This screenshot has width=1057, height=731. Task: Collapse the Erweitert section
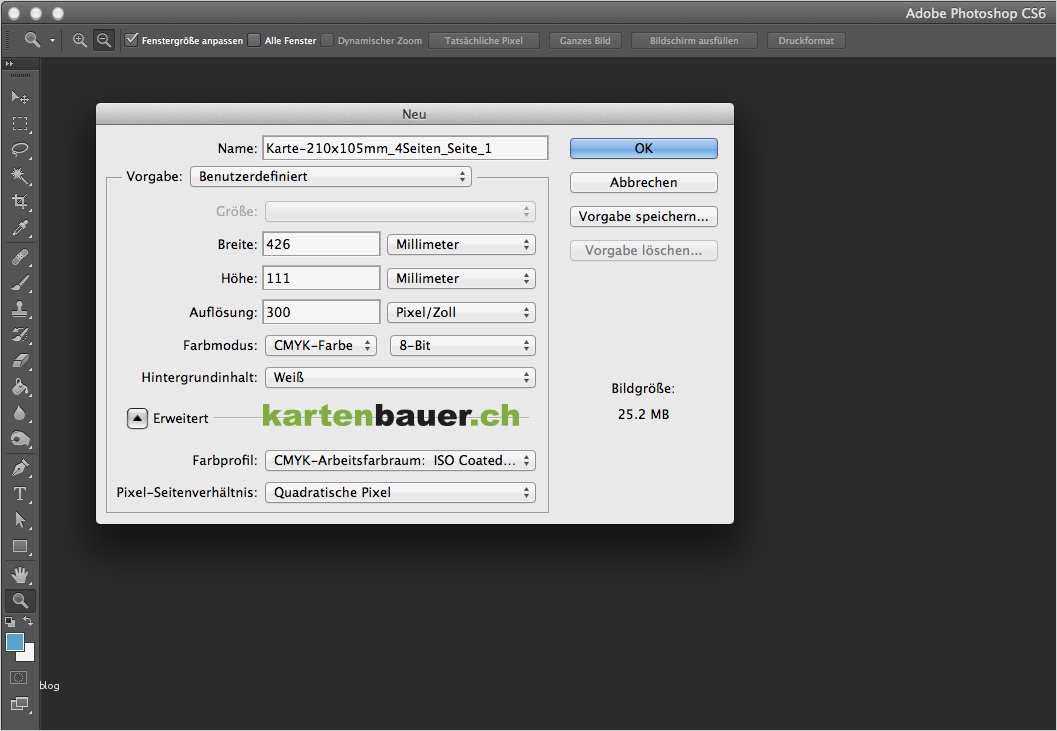click(137, 419)
